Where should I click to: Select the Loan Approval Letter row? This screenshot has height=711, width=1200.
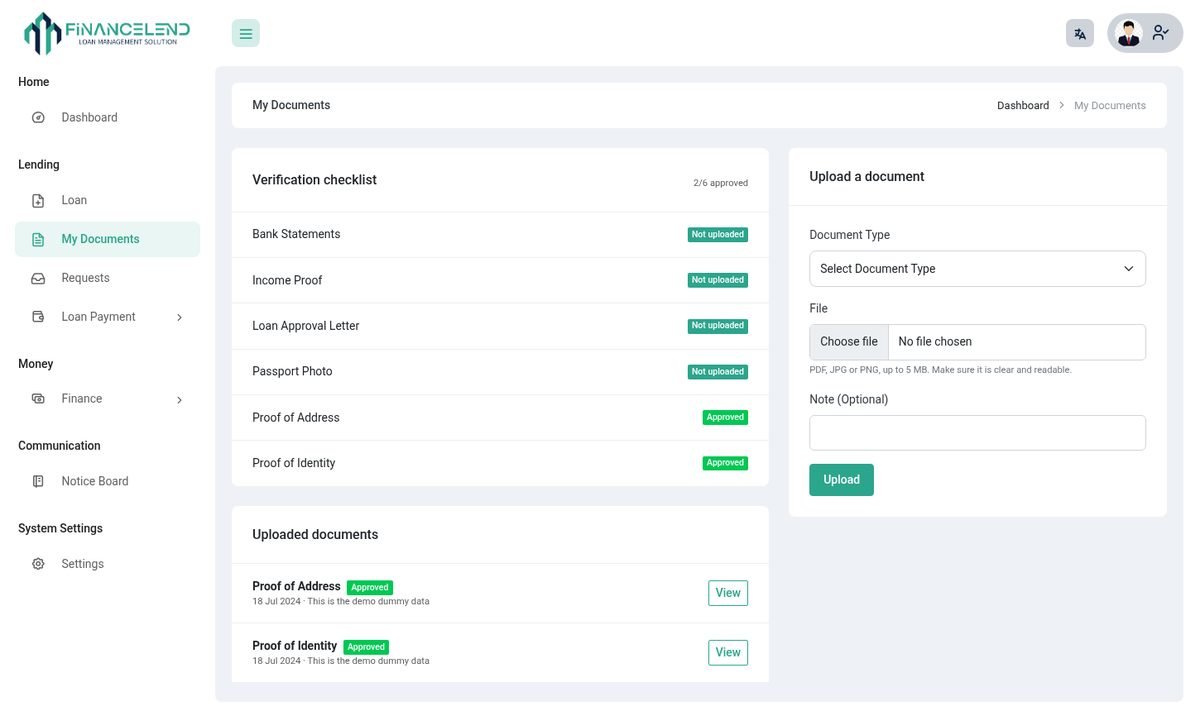(500, 326)
